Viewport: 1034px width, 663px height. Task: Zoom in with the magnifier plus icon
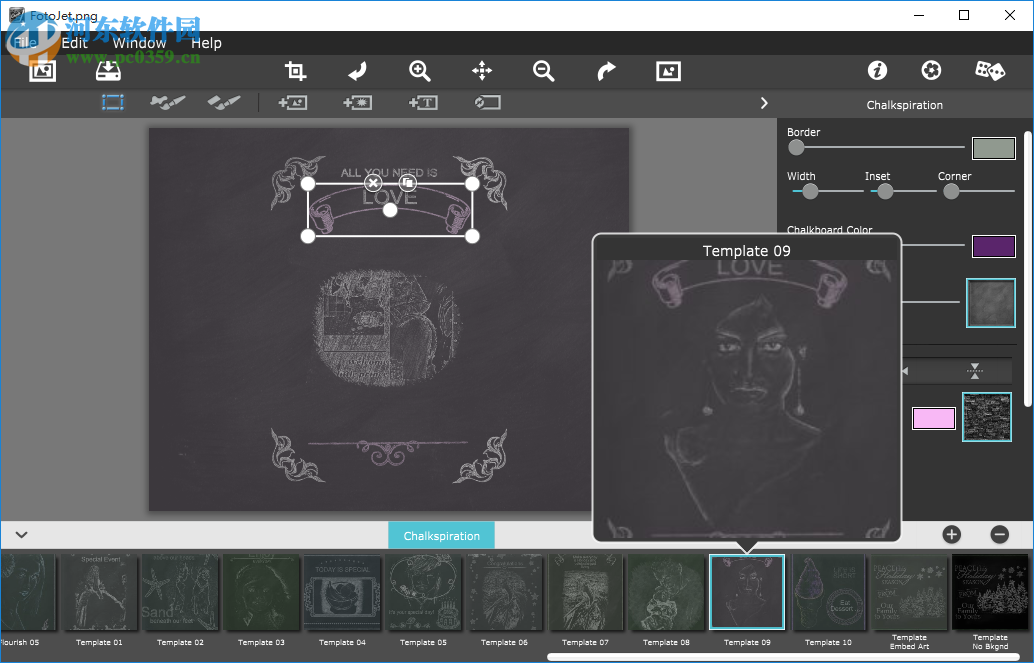420,71
